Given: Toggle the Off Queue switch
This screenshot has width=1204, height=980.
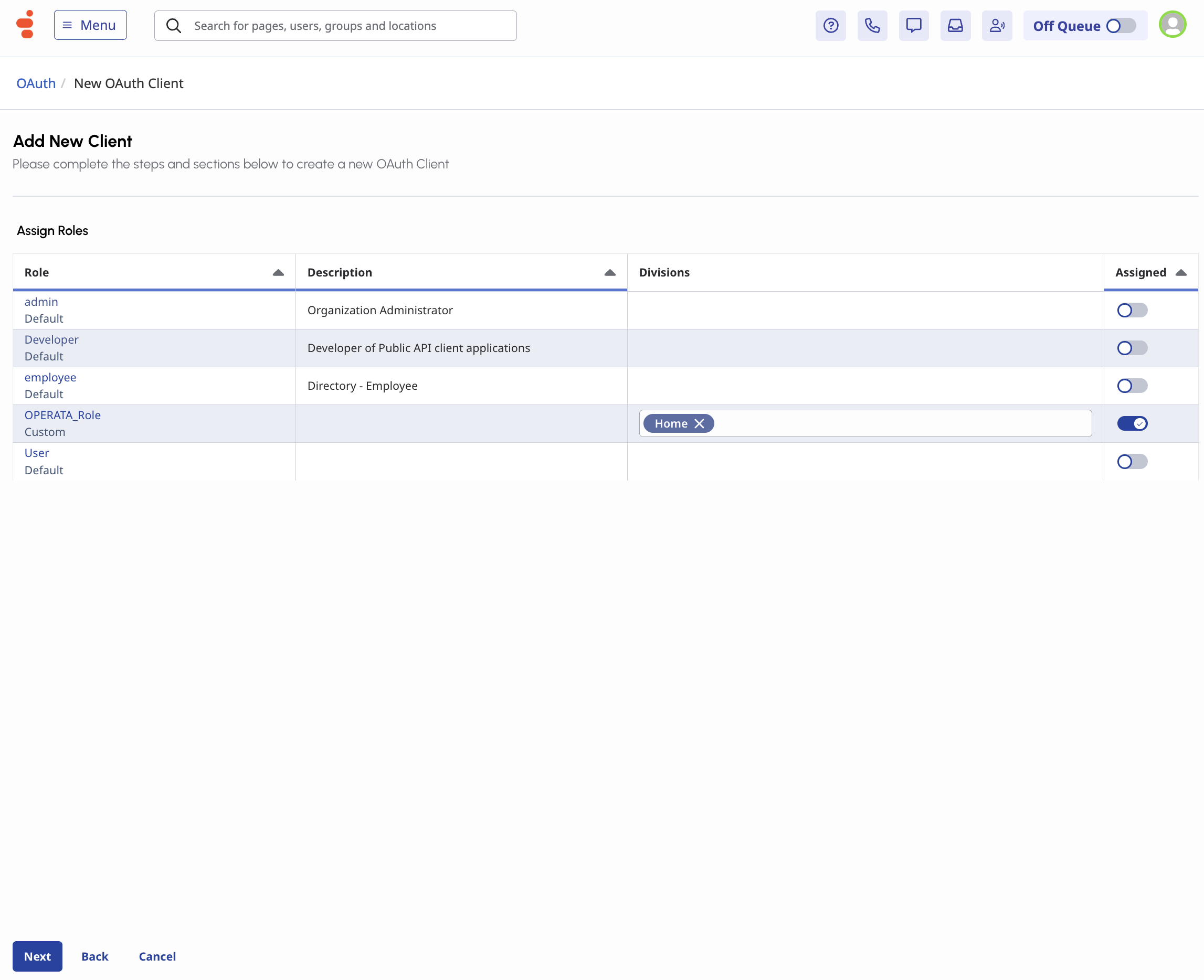Looking at the screenshot, I should (x=1121, y=26).
